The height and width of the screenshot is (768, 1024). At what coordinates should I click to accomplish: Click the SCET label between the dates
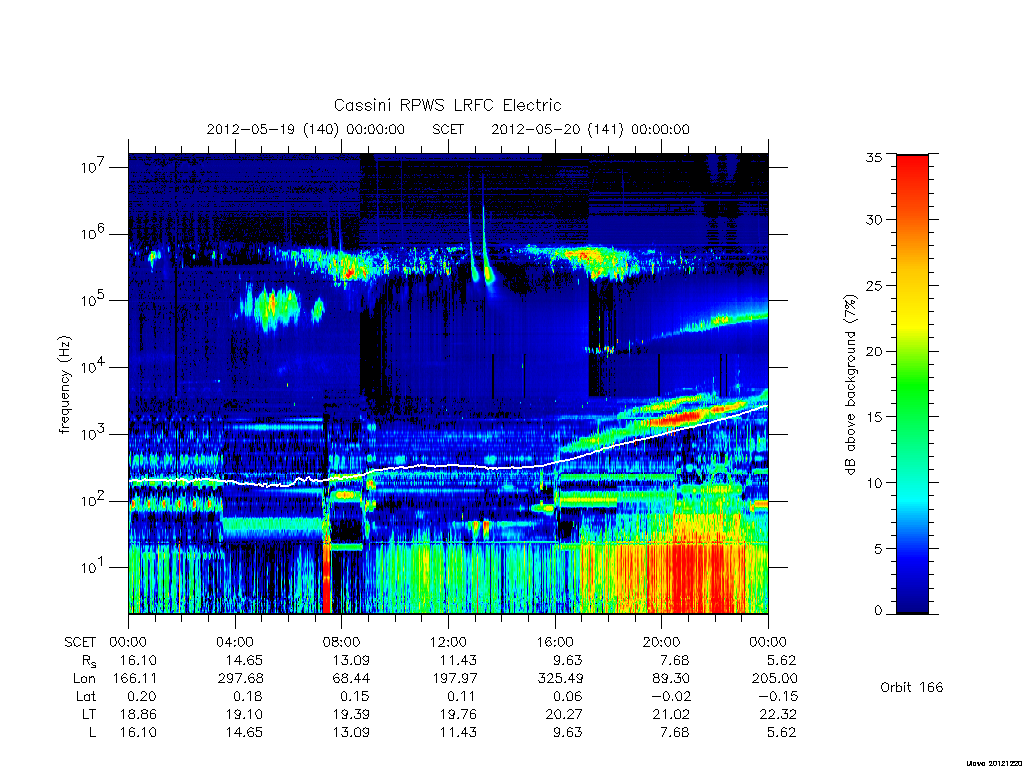pyautogui.click(x=448, y=129)
